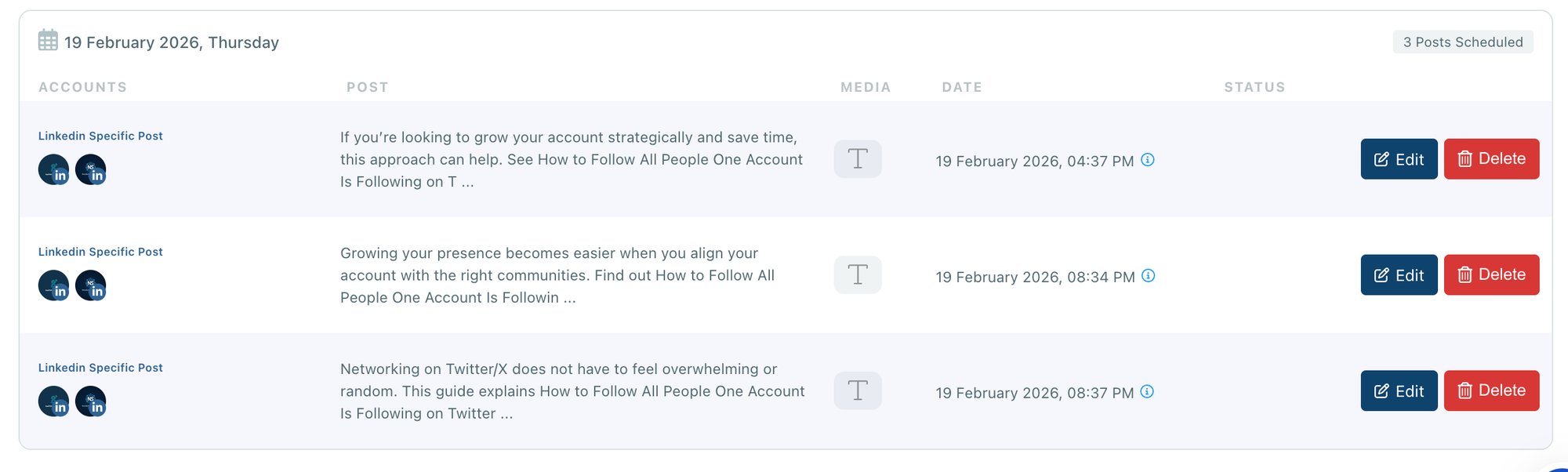The width and height of the screenshot is (1568, 472).
Task: Delete the post scheduled for 04:37 PM
Action: click(x=1491, y=159)
